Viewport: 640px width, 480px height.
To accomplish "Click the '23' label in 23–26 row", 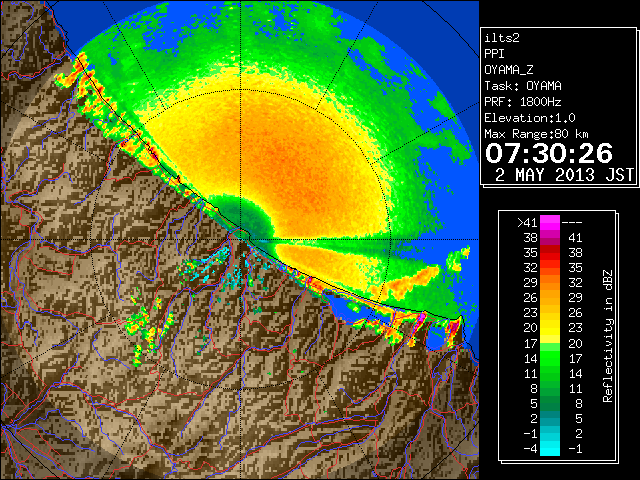I will (531, 313).
